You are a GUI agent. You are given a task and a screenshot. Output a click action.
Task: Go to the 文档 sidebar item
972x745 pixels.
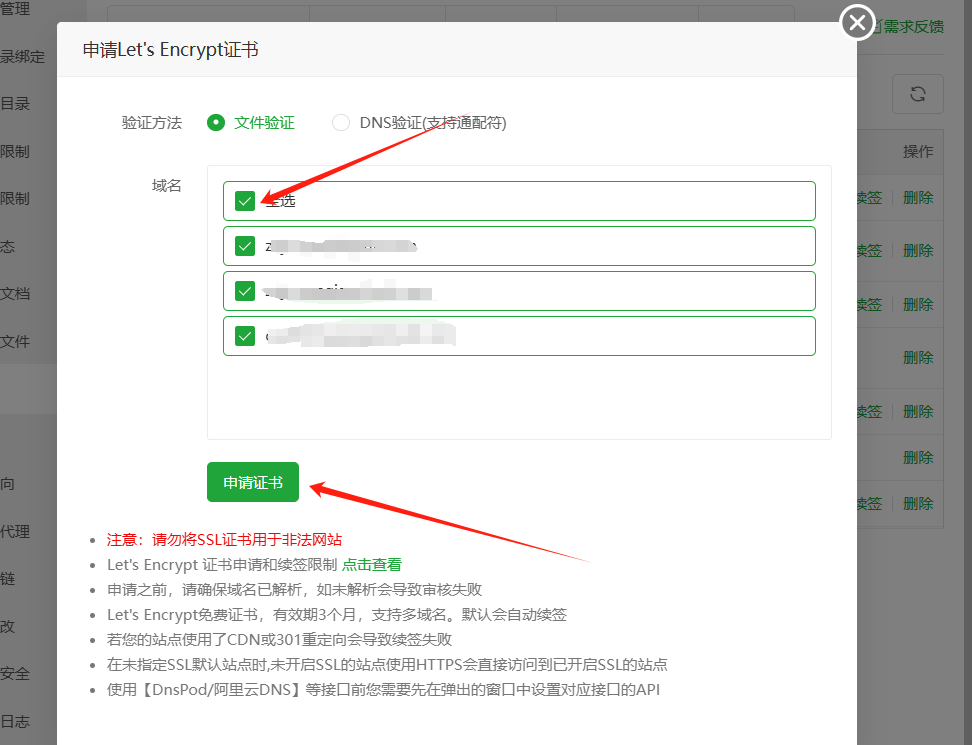coord(14,294)
